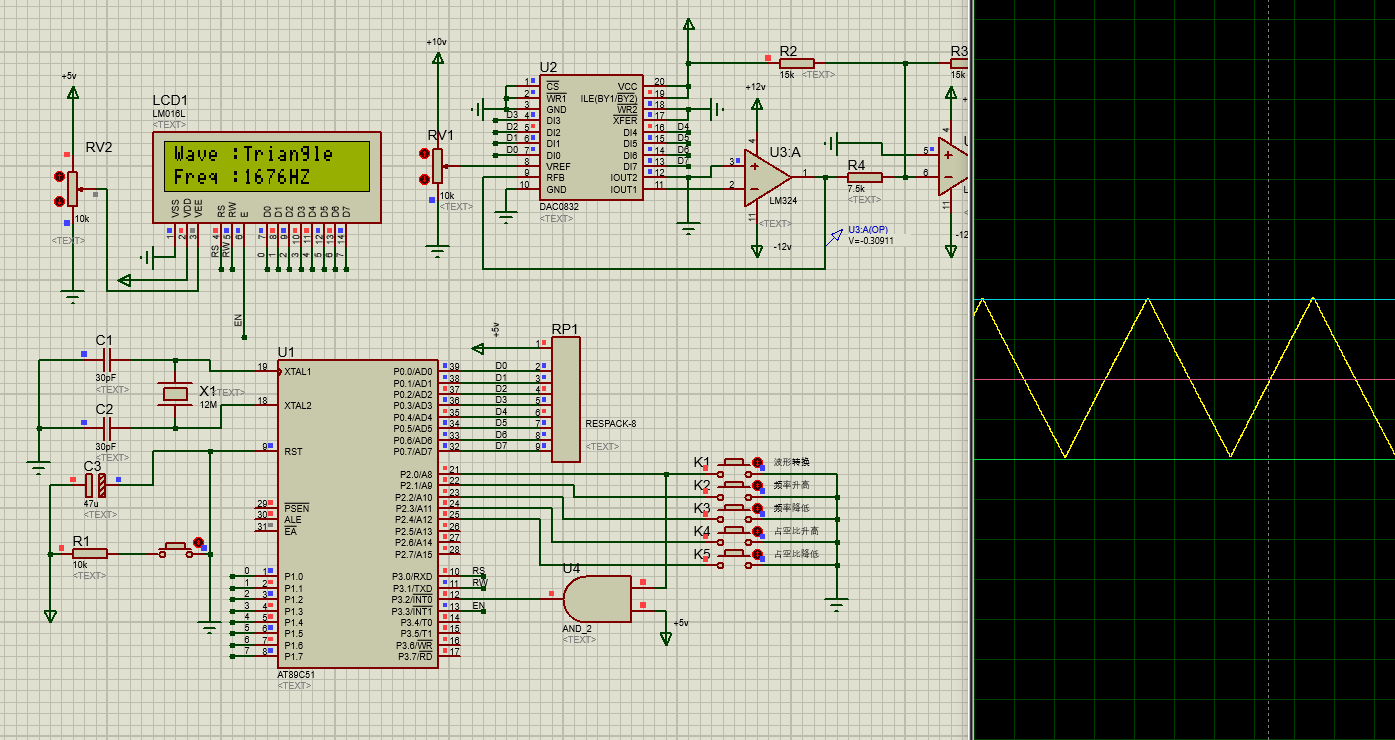This screenshot has width=1395, height=740.
Task: Click RV2 potentiometer's lower red adjust button
Action: (59, 202)
